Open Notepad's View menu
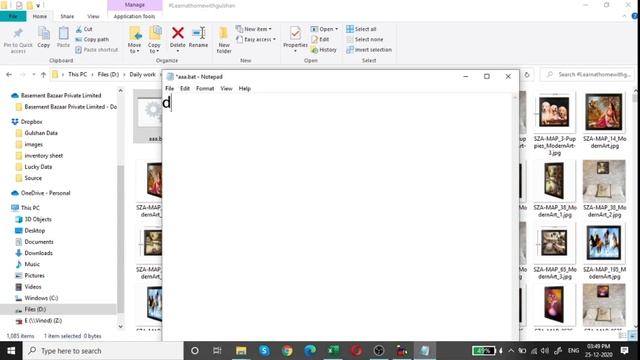 pos(226,88)
